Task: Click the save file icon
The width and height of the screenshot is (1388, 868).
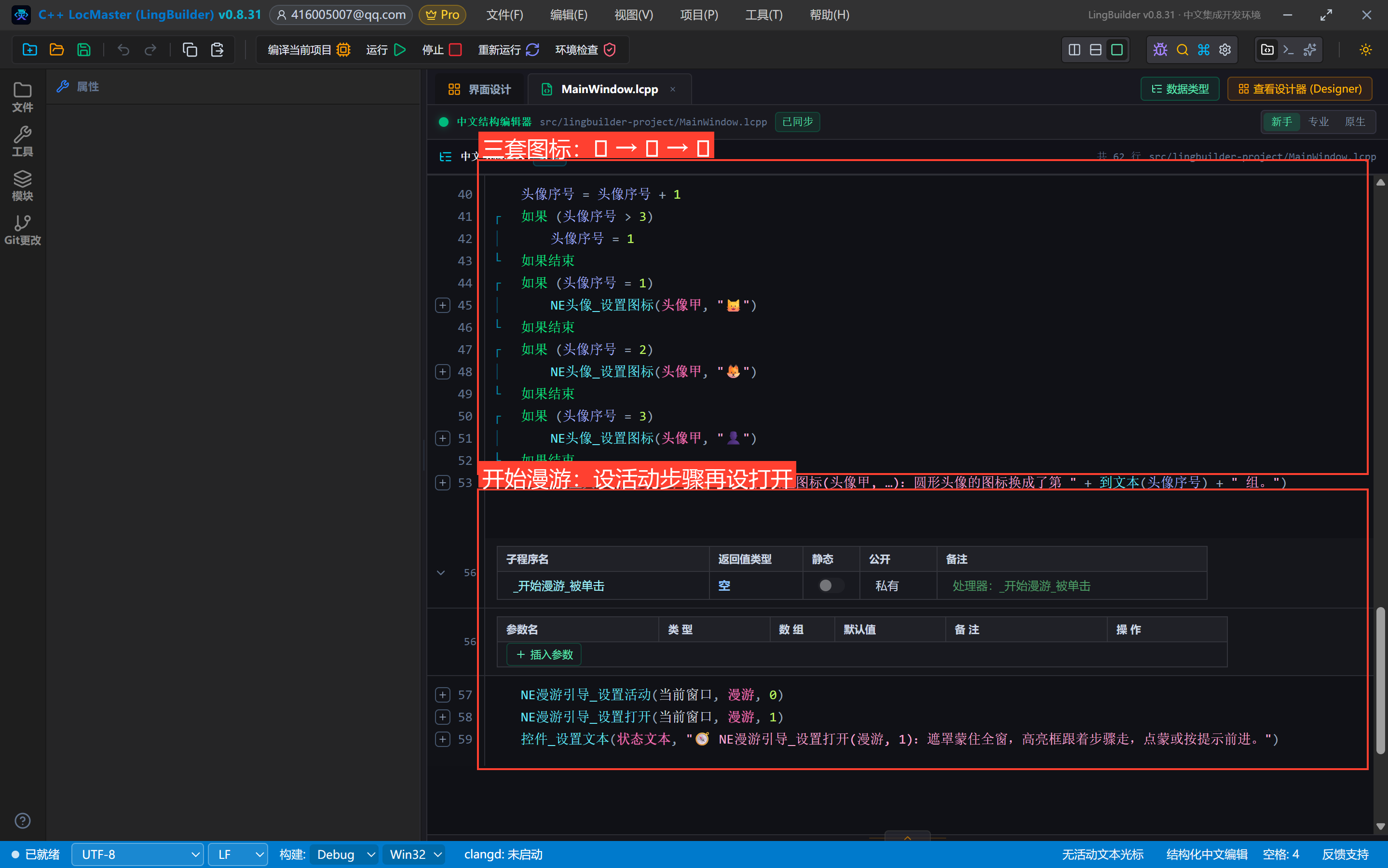Action: (x=84, y=50)
